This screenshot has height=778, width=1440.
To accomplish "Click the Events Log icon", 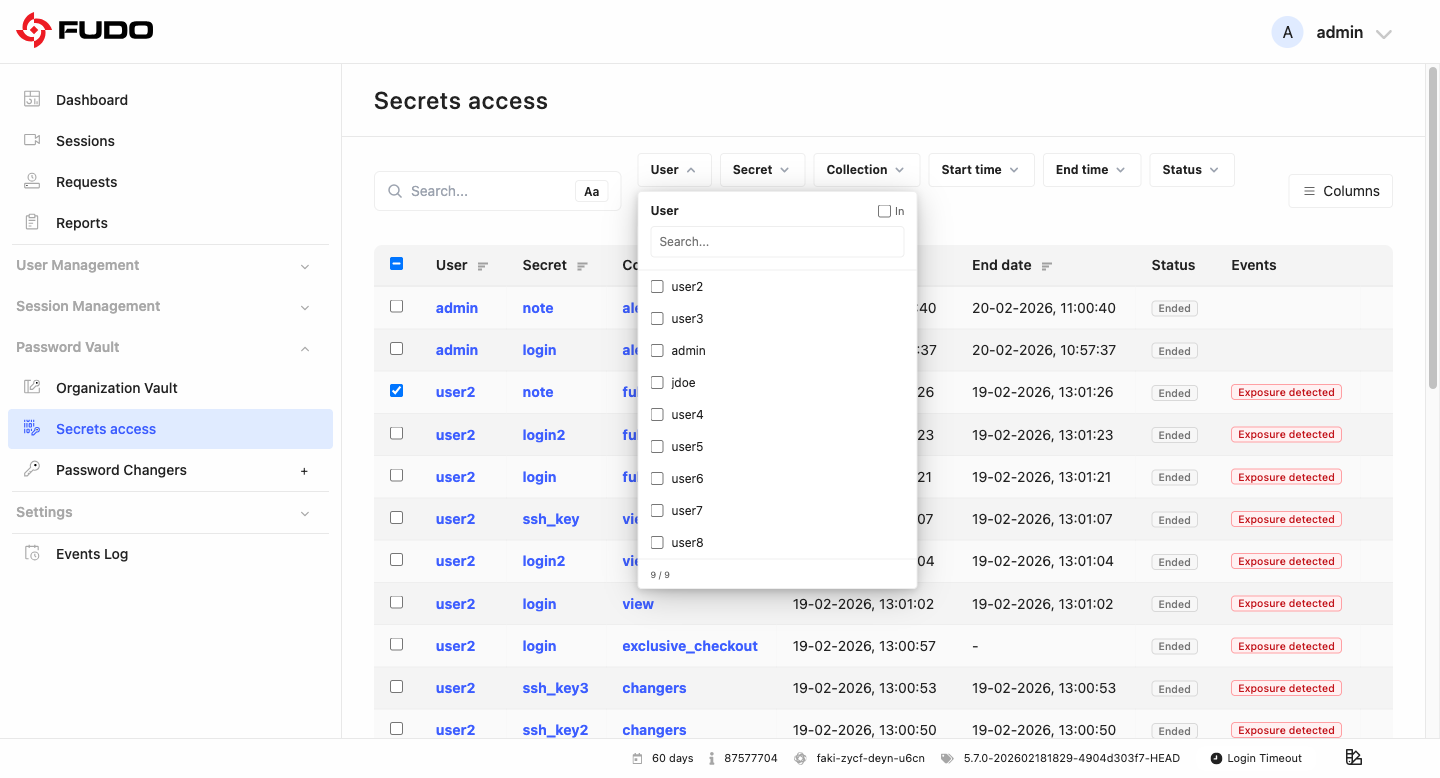I will (32, 553).
